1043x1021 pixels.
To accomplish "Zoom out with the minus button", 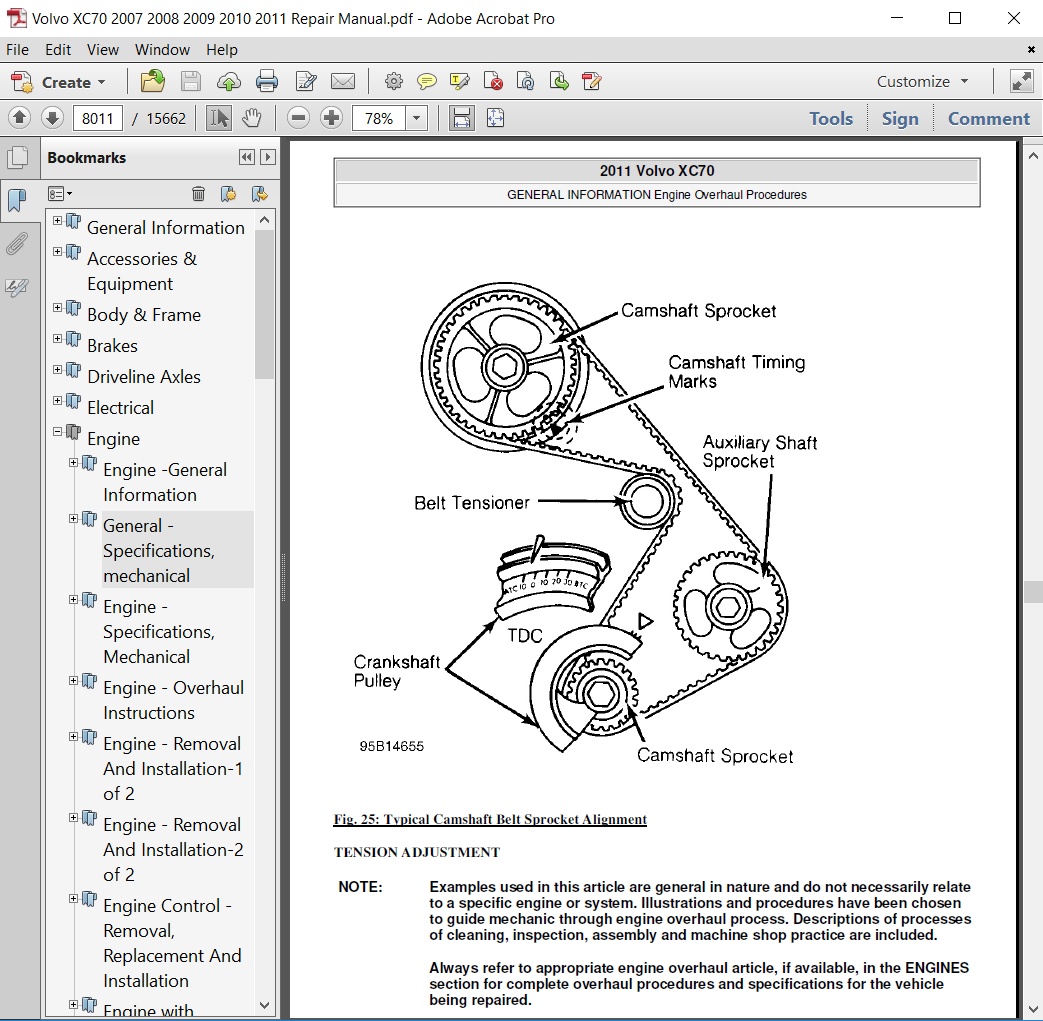I will pyautogui.click(x=299, y=118).
